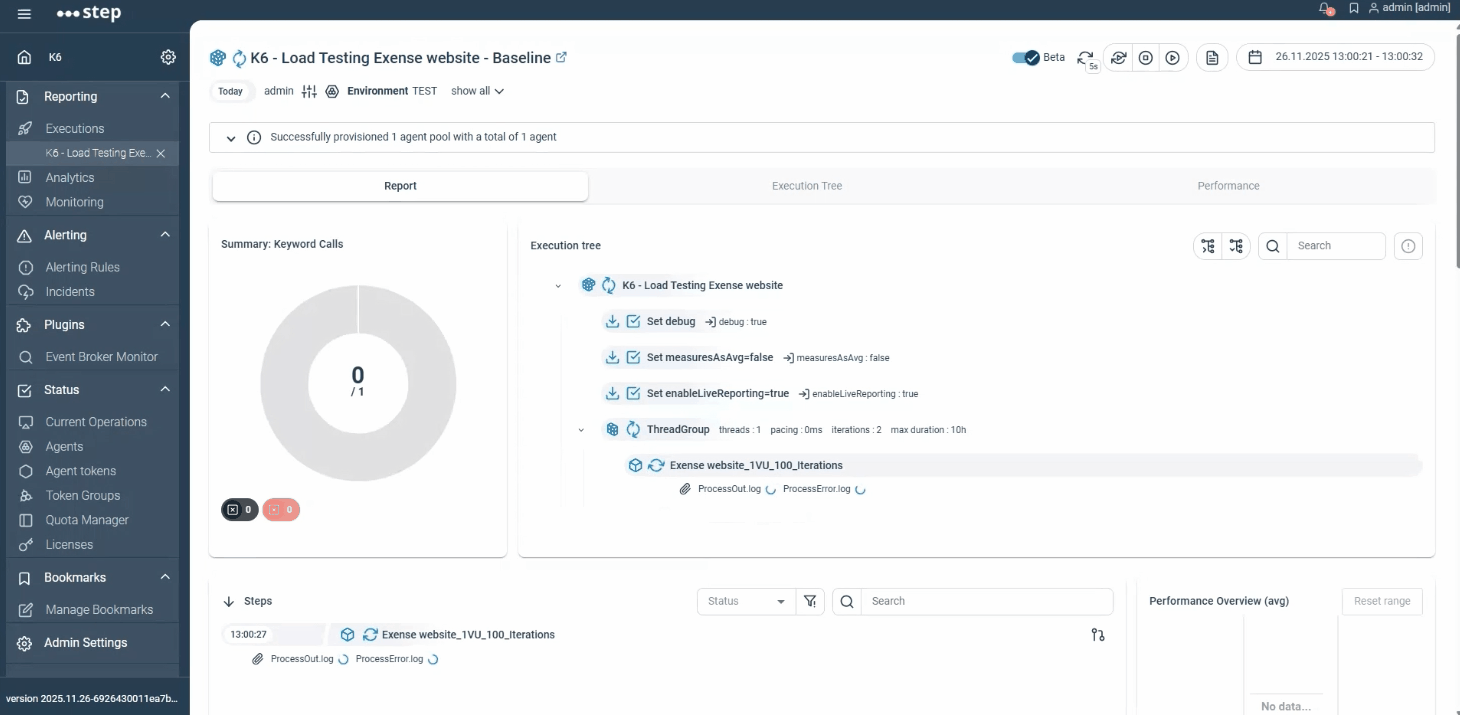The height and width of the screenshot is (715, 1460).
Task: Open tenant settings gear beside K6
Action: [168, 57]
